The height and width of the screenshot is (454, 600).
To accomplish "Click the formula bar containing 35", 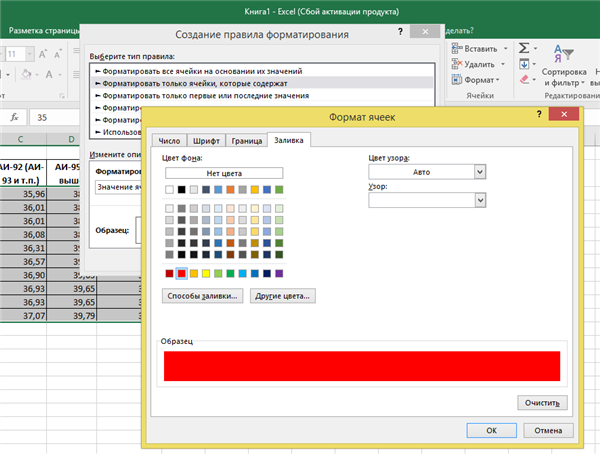I will [x=55, y=117].
